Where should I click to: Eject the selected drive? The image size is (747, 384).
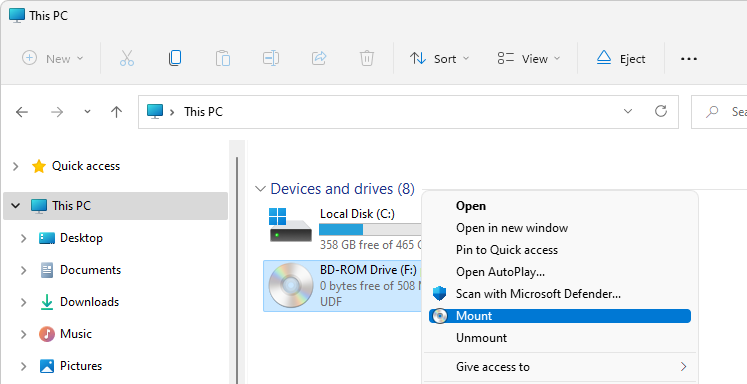621,59
